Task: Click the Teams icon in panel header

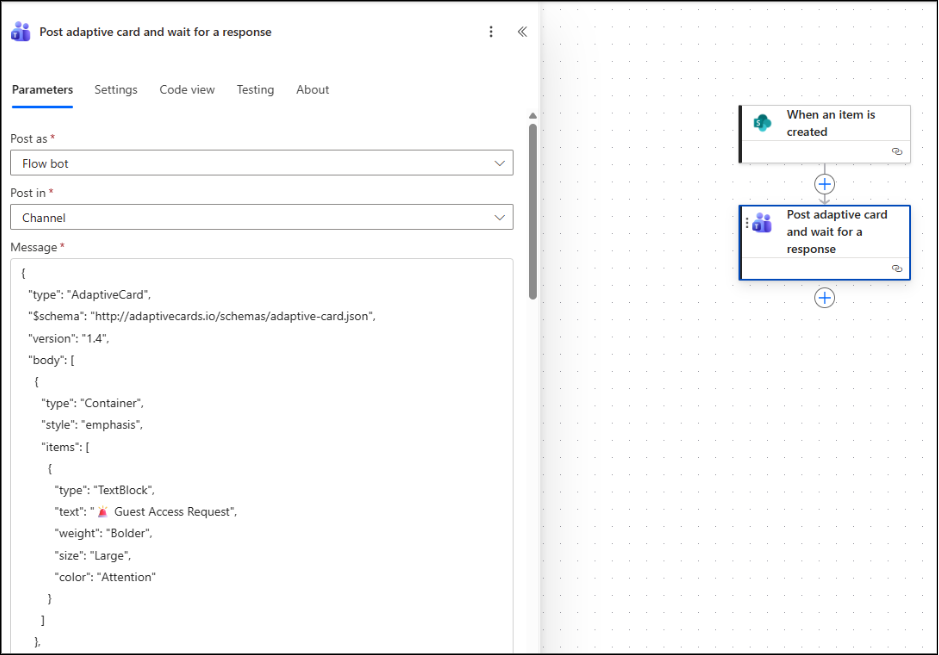Action: pyautogui.click(x=21, y=32)
